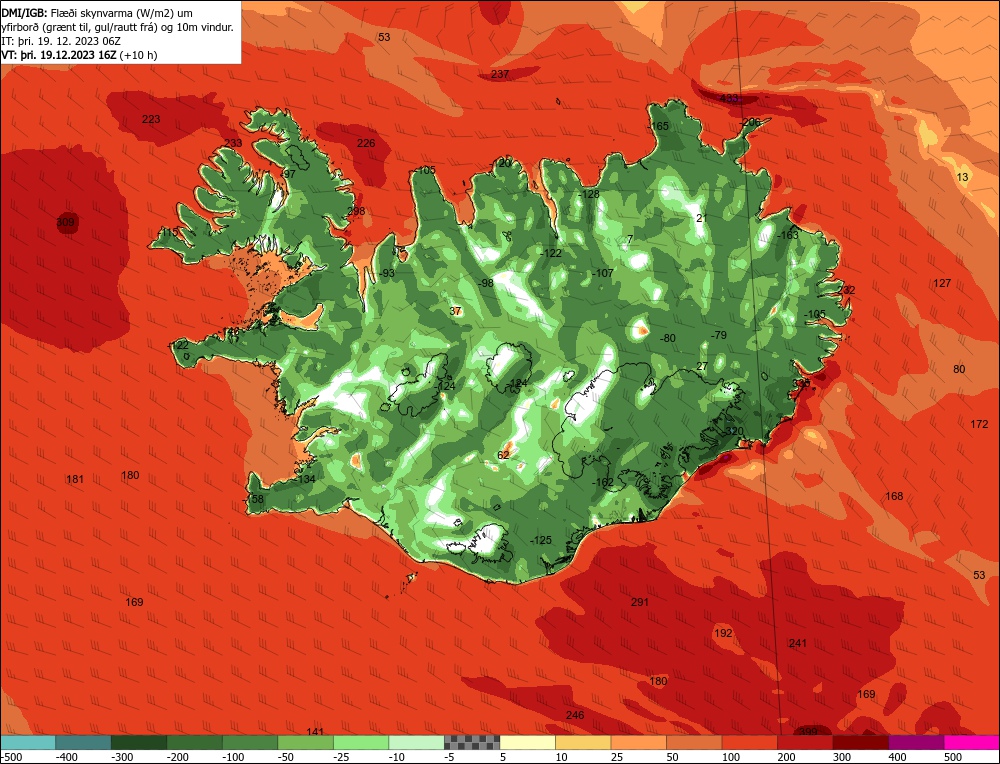This screenshot has width=1000, height=764.
Task: Click the red-orange 100 to 200 swatch
Action: (749, 742)
